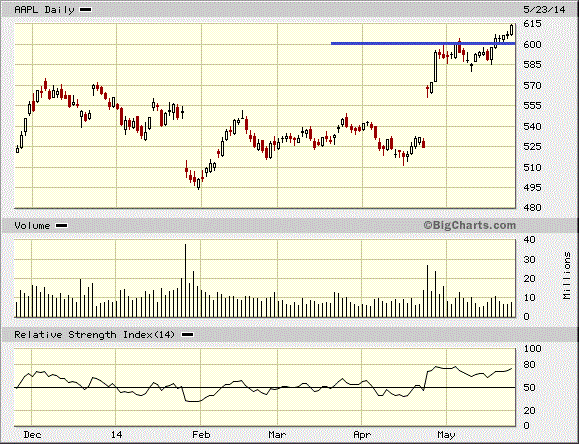
Task: Click the Dec month label
Action: click(x=32, y=435)
